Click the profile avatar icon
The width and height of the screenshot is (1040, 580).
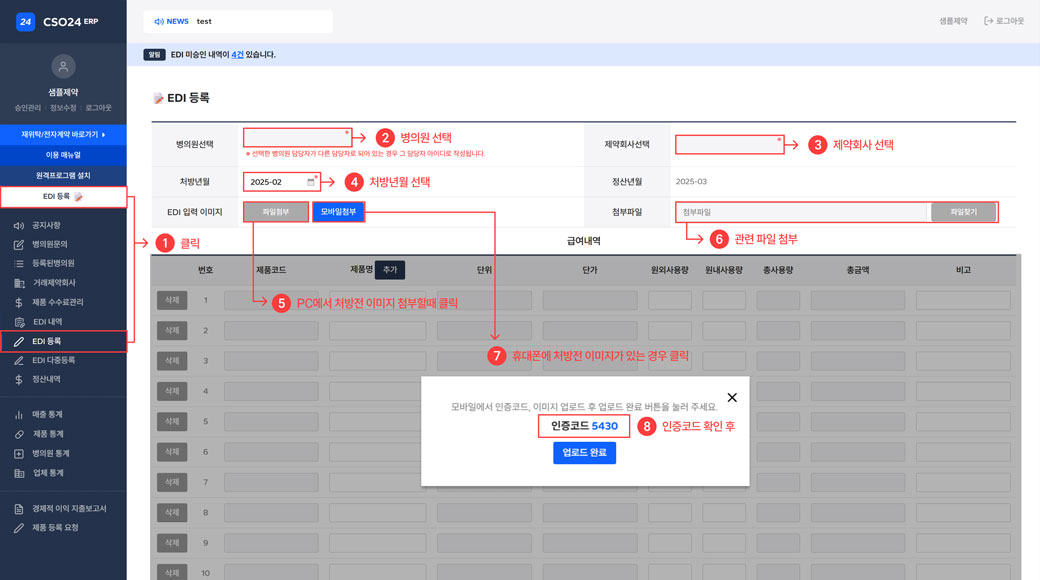pyautogui.click(x=63, y=66)
